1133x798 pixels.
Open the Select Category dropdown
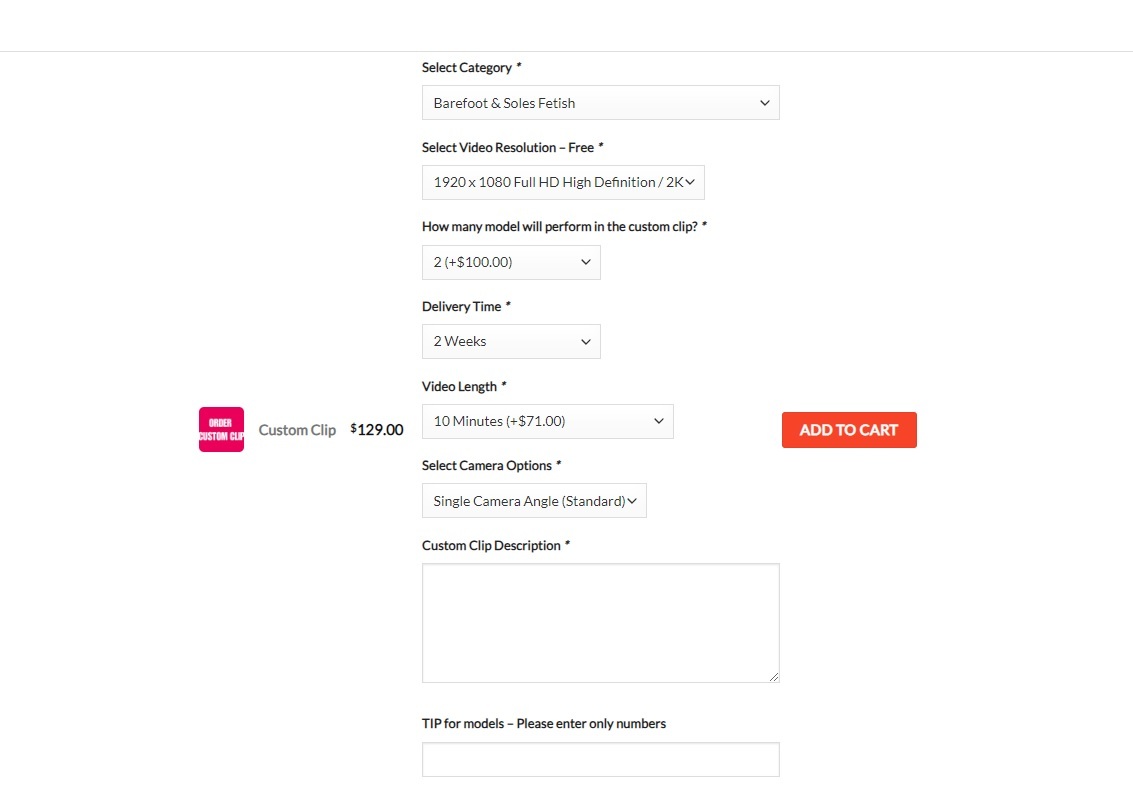600,103
